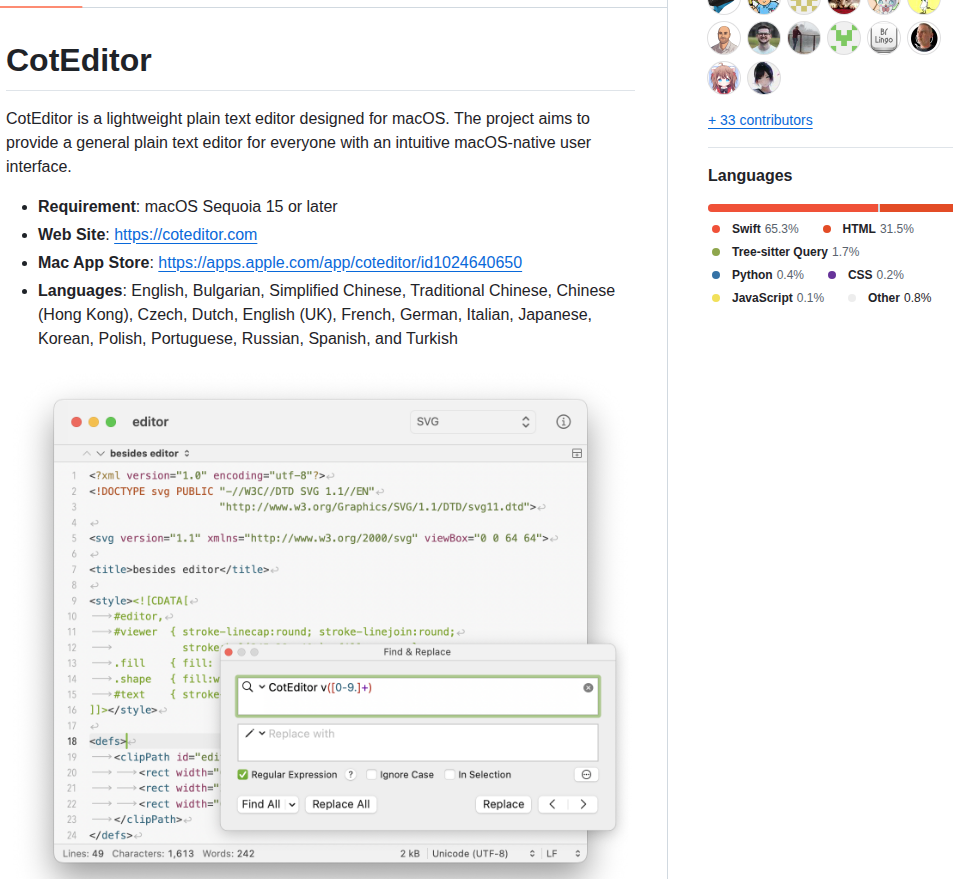Click the Tree-sitter Query language entry
This screenshot has width=953, height=879.
(785, 252)
